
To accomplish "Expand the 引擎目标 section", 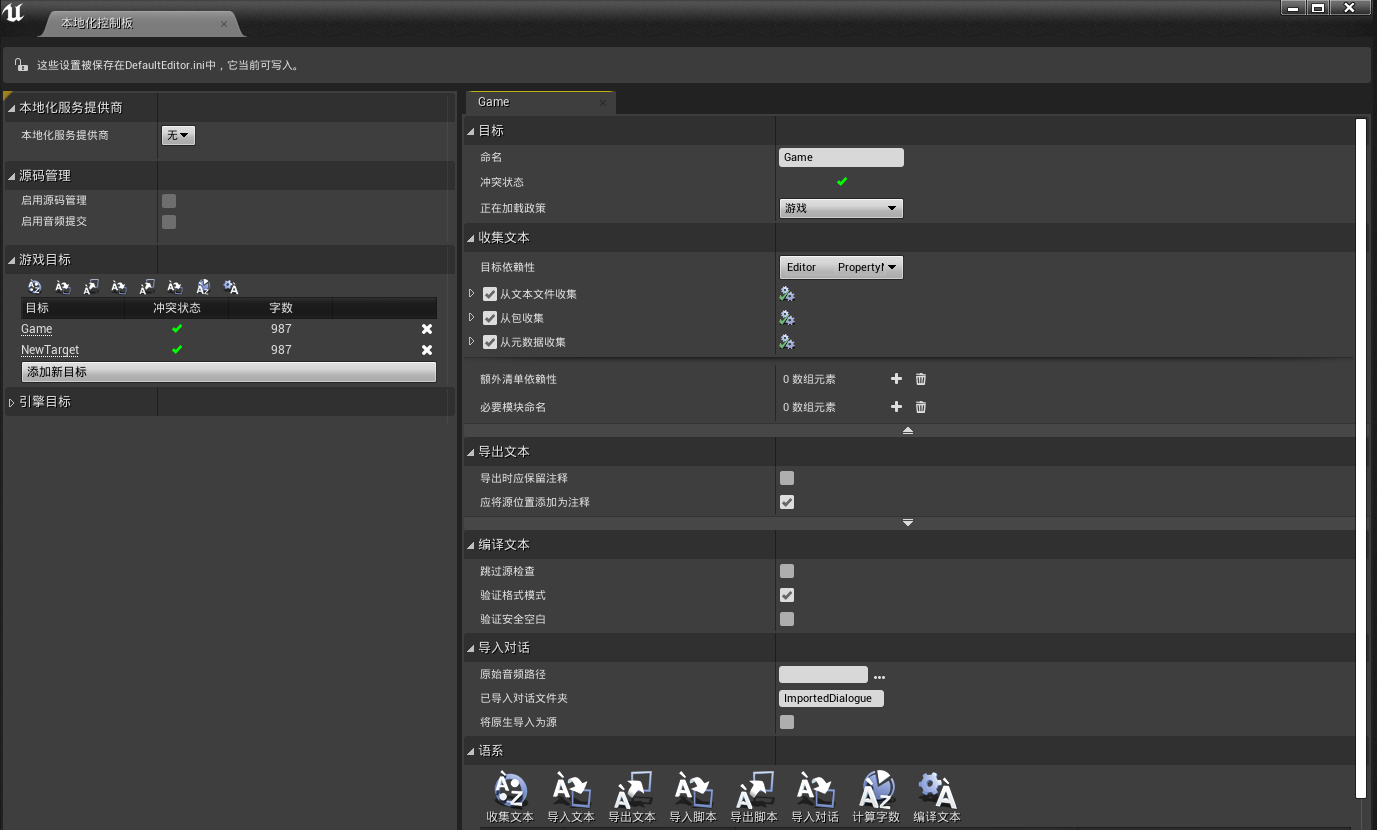I will 12,402.
